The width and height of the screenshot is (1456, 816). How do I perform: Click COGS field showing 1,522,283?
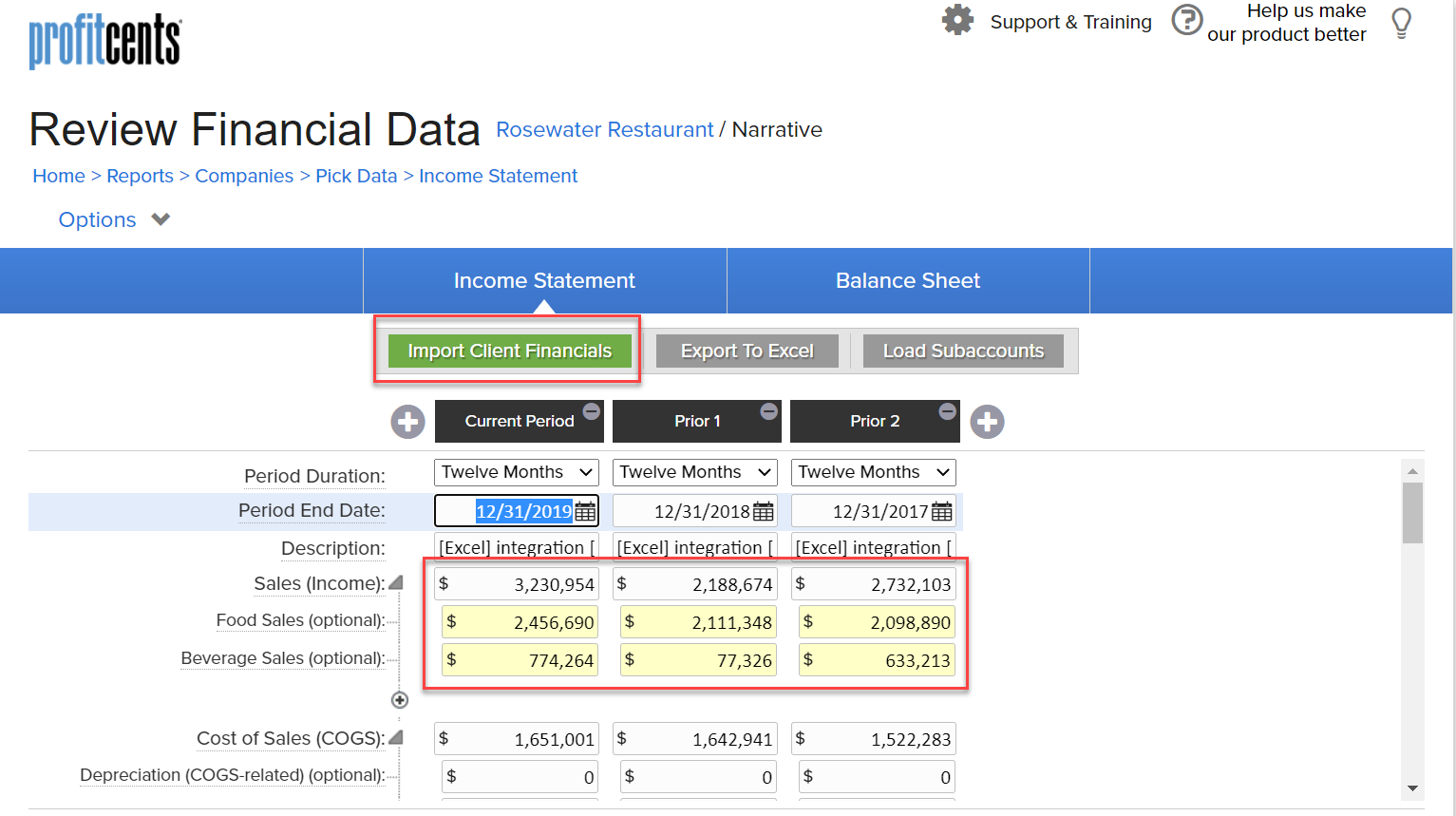[x=874, y=739]
